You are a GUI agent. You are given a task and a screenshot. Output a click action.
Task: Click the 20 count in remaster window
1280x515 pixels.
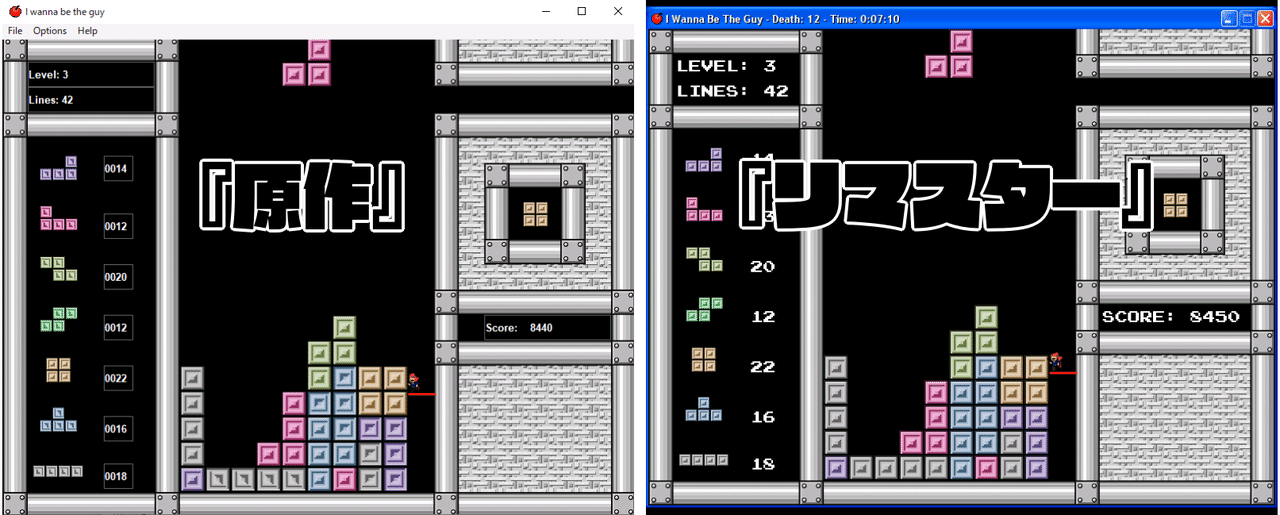pos(762,266)
